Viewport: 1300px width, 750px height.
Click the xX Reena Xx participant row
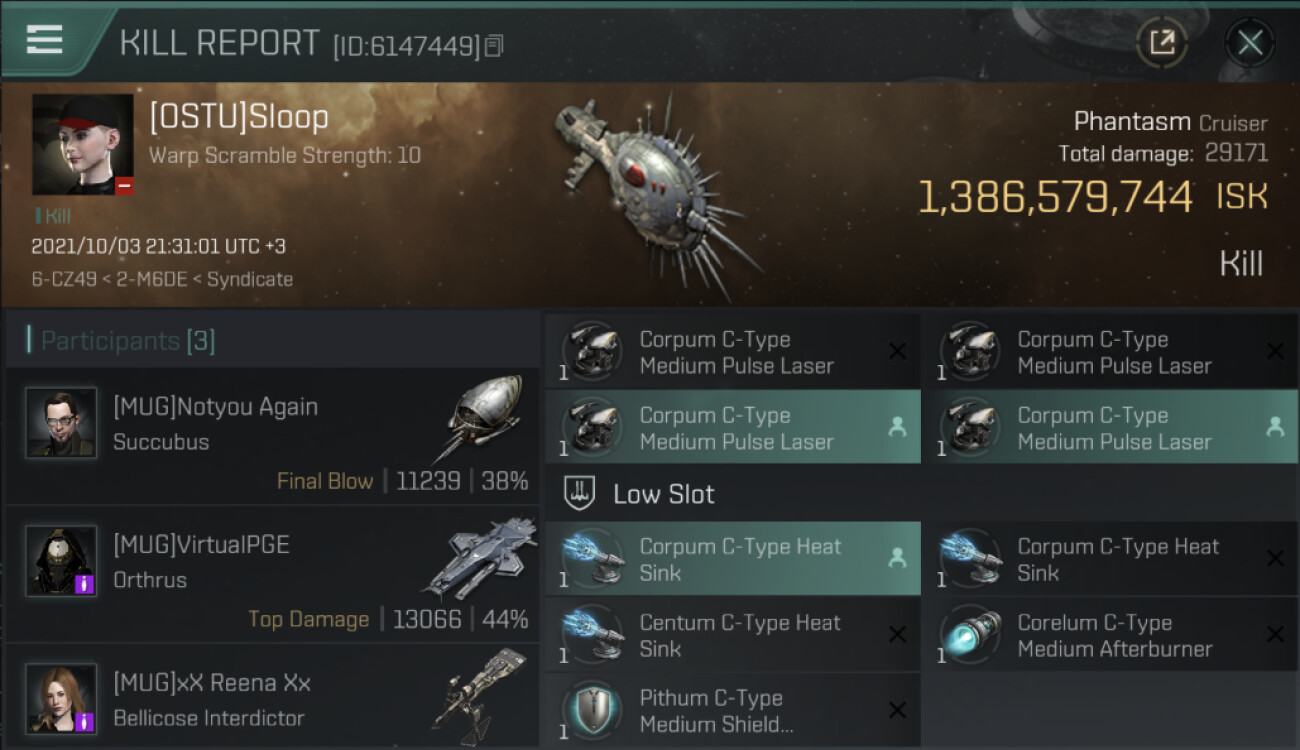[272, 698]
